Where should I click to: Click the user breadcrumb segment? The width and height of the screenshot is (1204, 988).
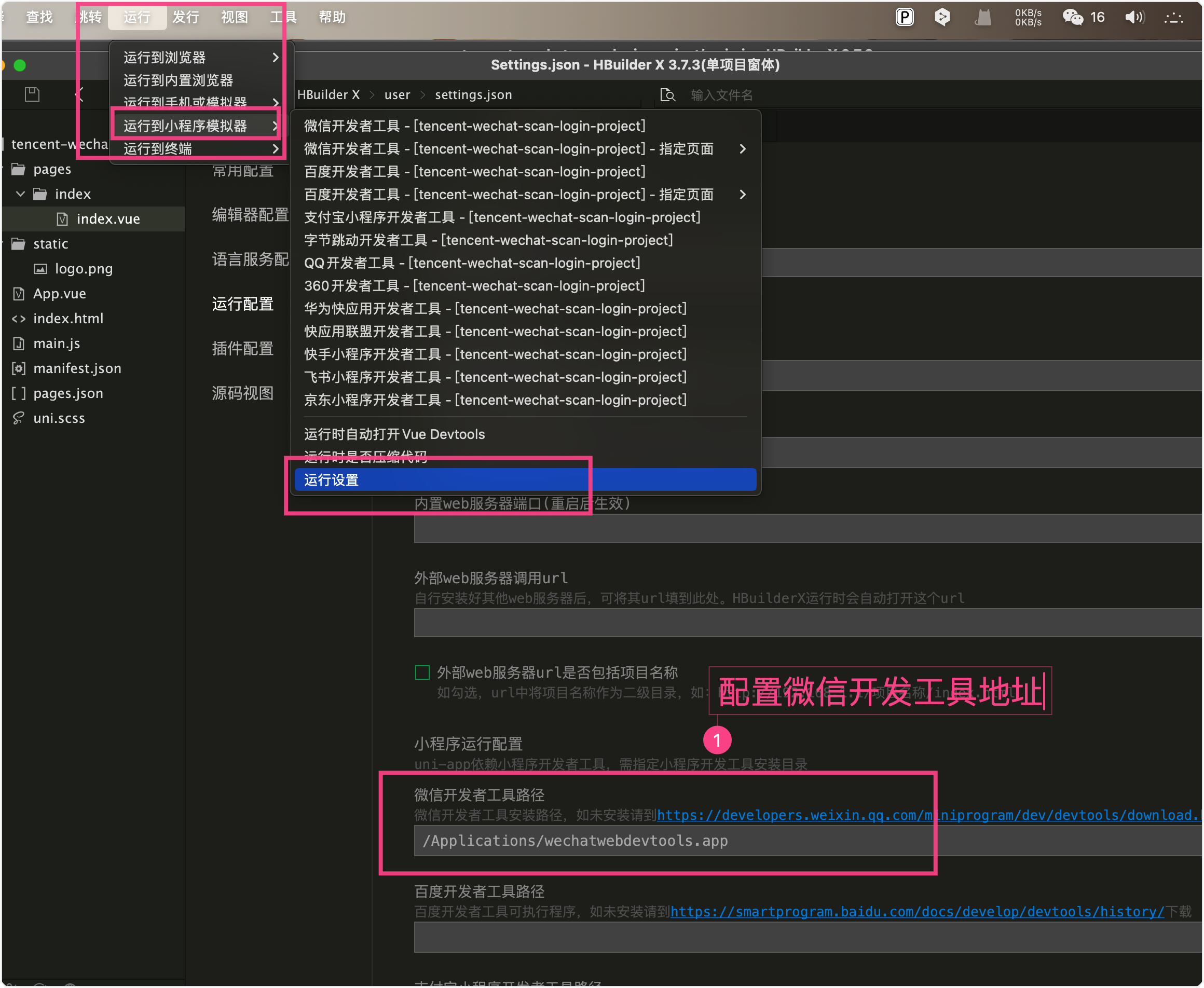397,95
